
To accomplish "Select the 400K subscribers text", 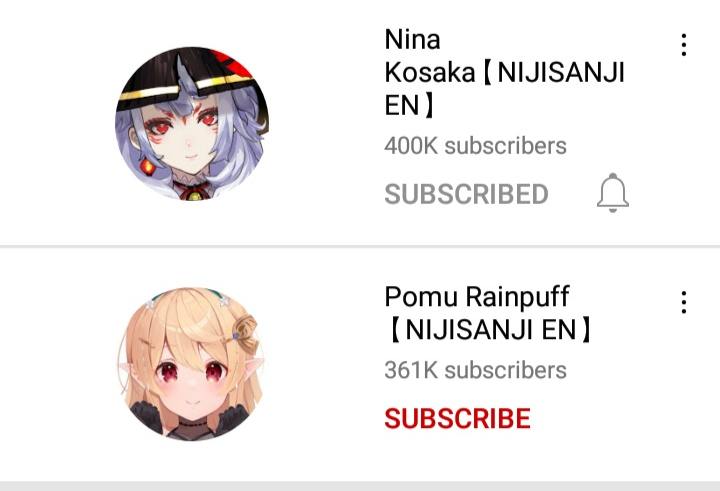I will 475,146.
